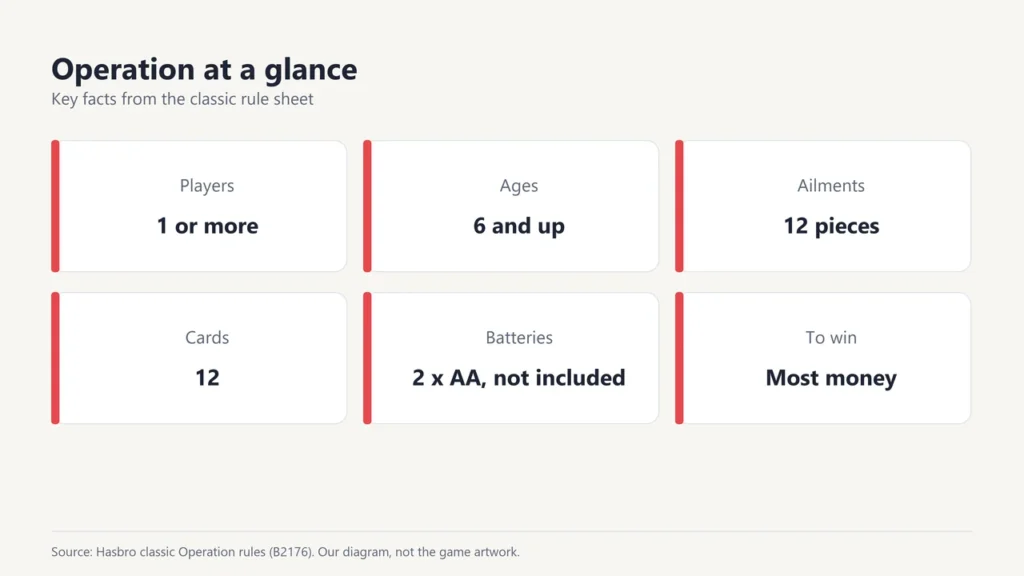Click the Players card

click(x=199, y=206)
